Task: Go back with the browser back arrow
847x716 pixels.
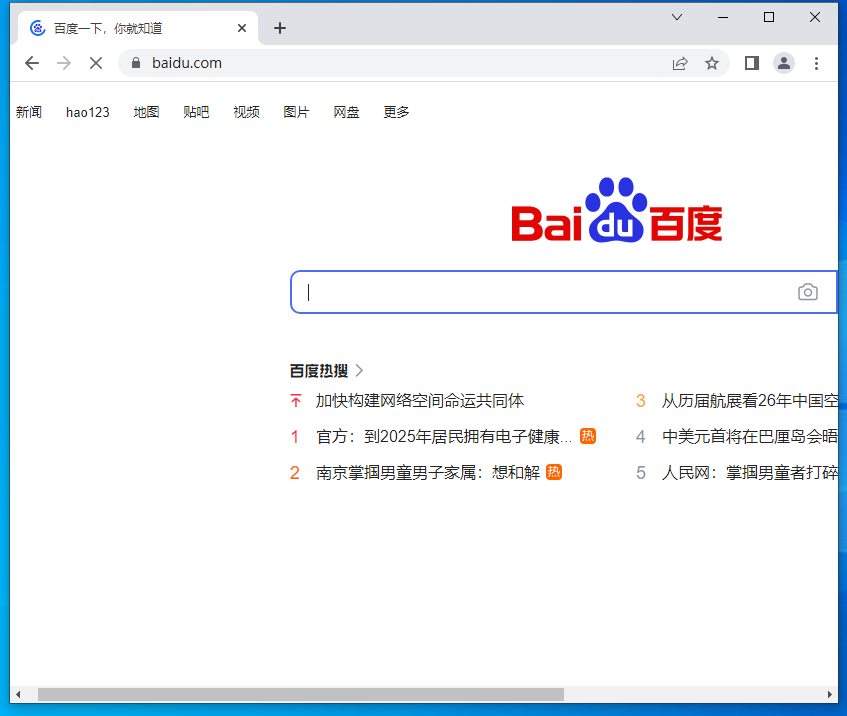Action: tap(32, 63)
